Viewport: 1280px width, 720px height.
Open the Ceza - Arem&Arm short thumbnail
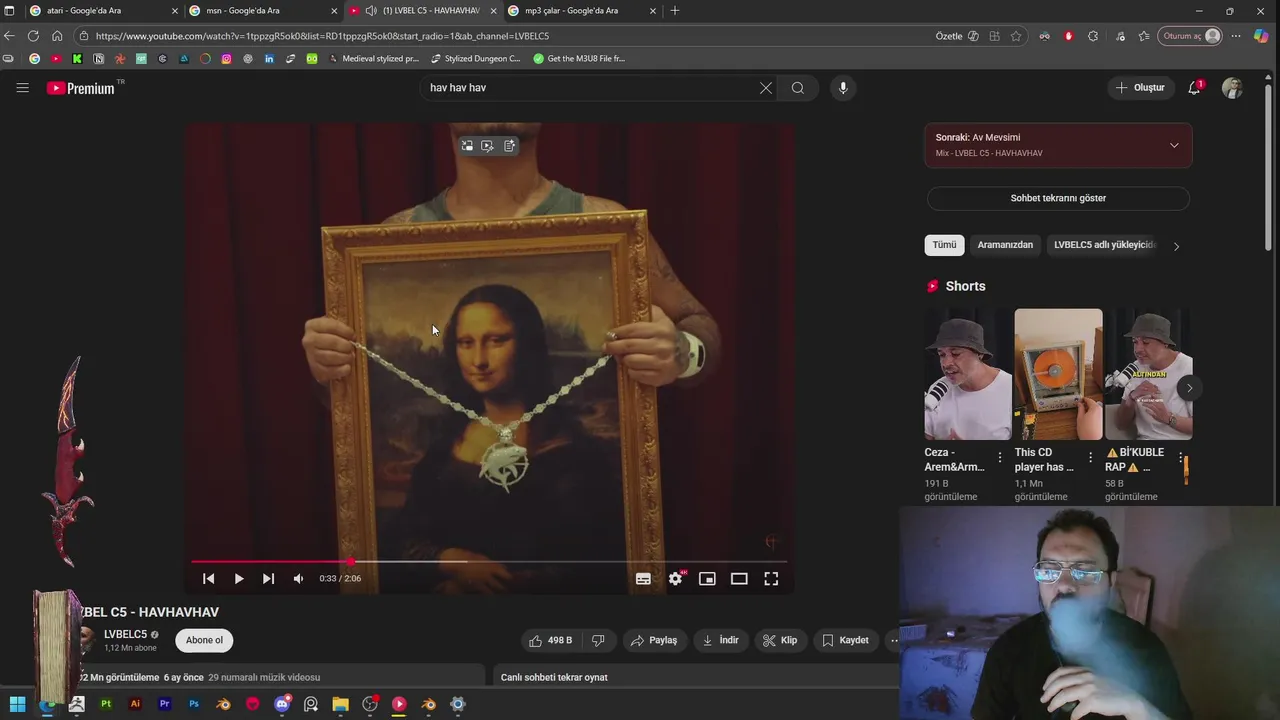pos(967,374)
